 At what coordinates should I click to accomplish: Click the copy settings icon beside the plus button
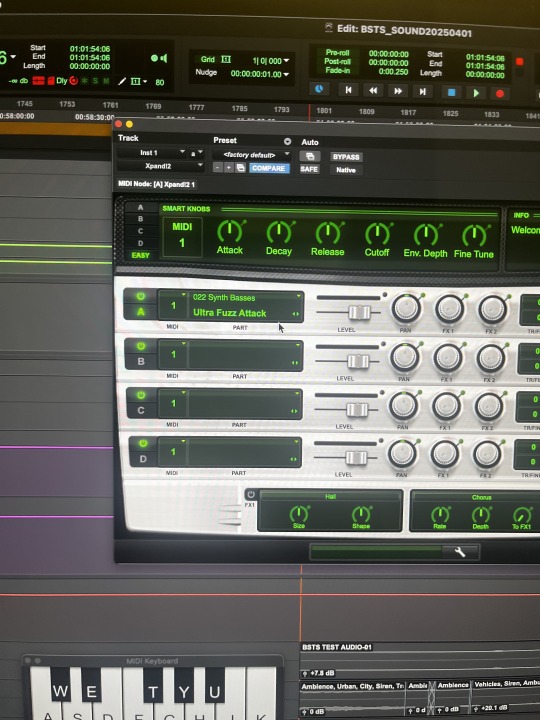(240, 168)
